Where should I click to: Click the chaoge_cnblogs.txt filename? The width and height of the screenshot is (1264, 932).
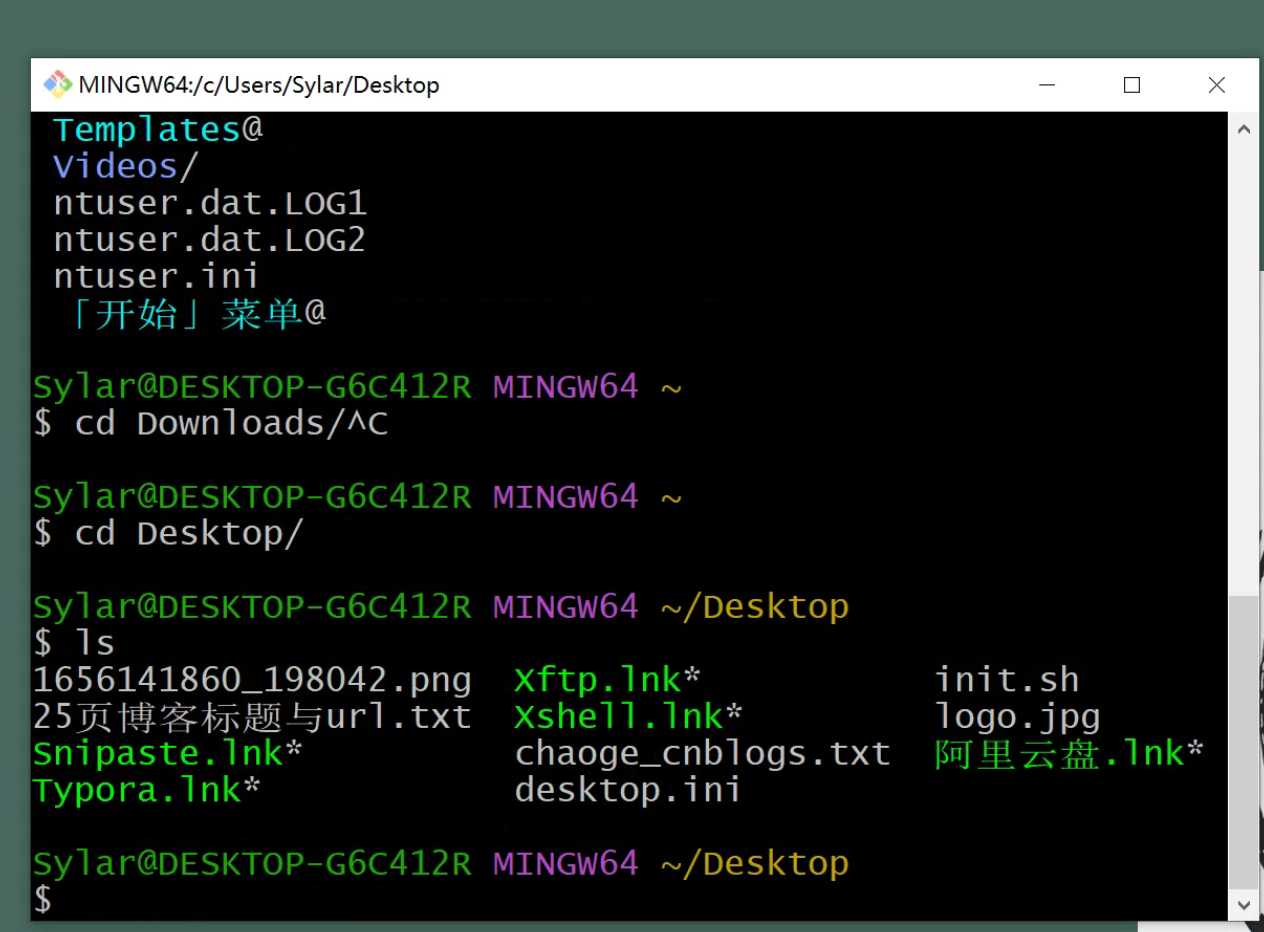tap(702, 753)
